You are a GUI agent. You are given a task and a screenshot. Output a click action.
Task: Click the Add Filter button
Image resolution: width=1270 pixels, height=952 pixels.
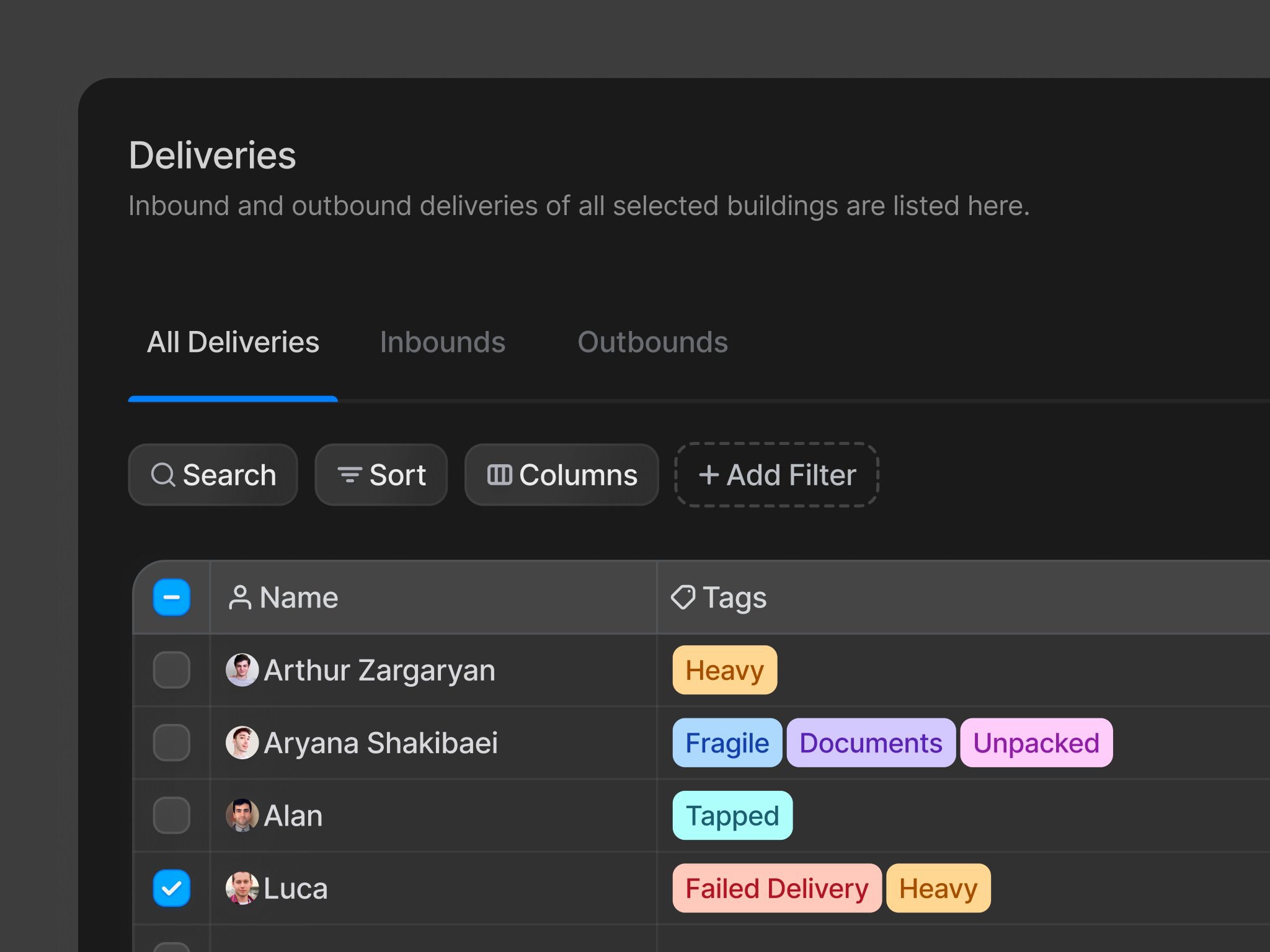[776, 475]
